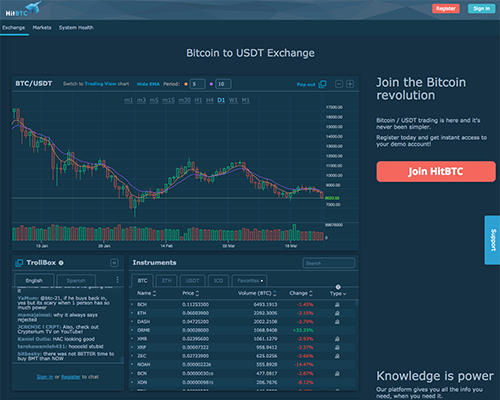Click the Trading View chart link
Screen dimensions: 500x400
[x=100, y=84]
